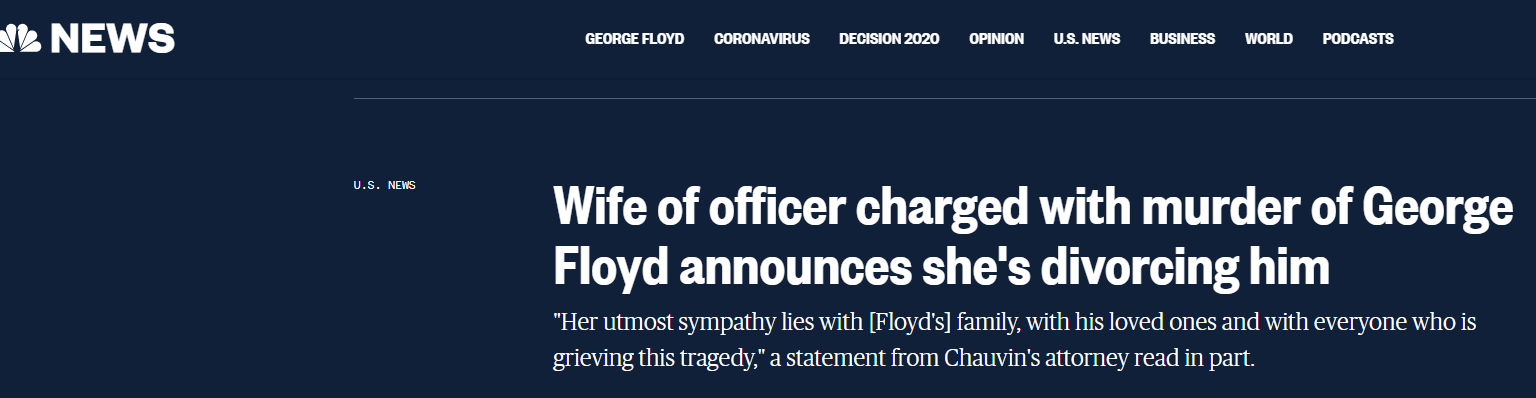Open the U.S. News navigation link
This screenshot has height=398, width=1536.
(1086, 39)
